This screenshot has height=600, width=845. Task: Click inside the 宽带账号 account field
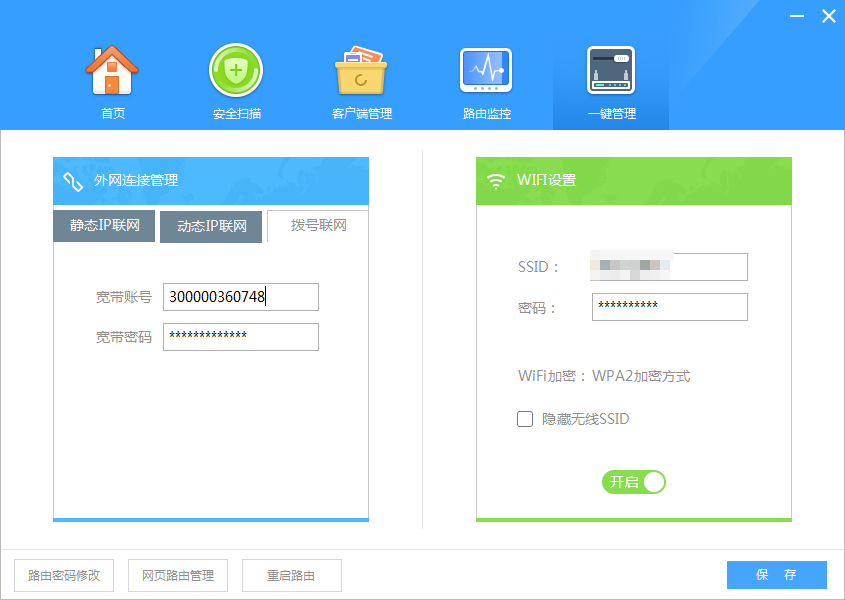240,297
